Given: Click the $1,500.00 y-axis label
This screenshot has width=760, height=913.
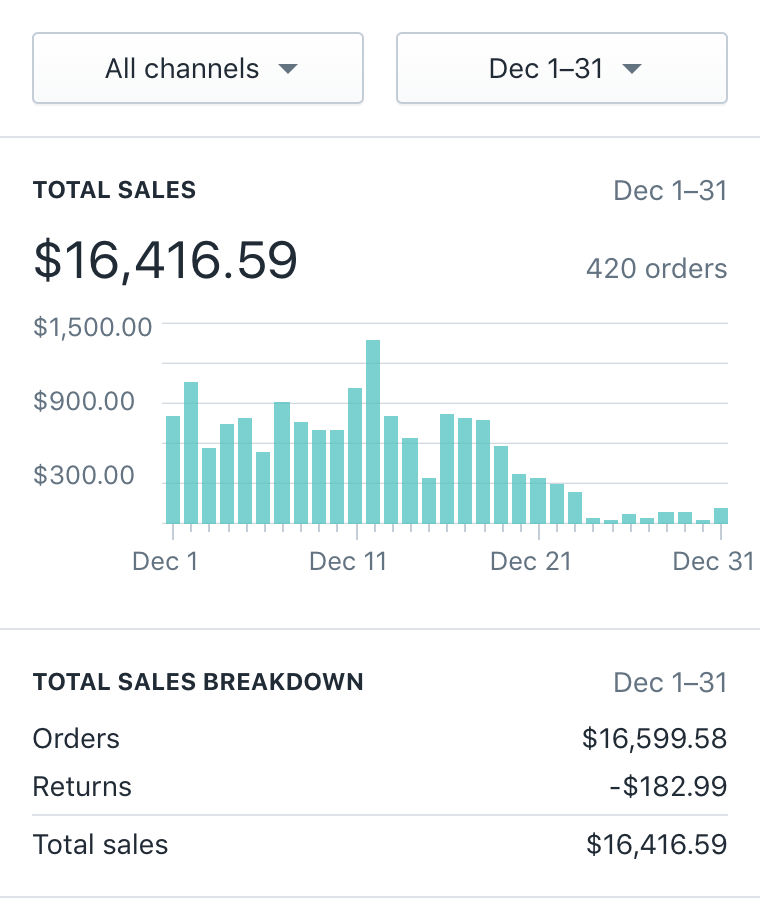Looking at the screenshot, I should tap(93, 327).
